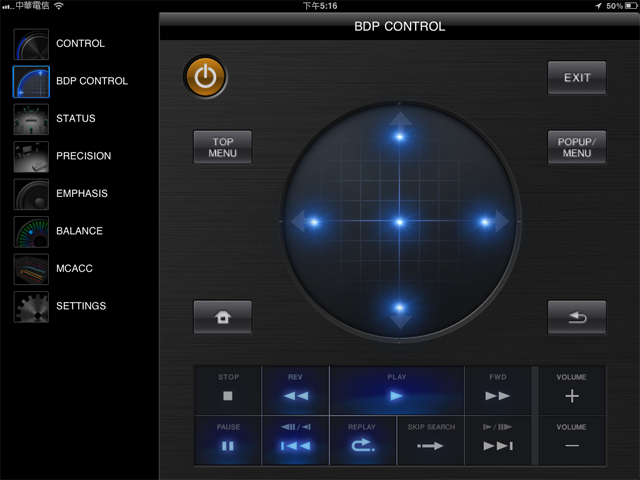Image resolution: width=640 pixels, height=480 pixels.
Task: Open the CONTROL section in the sidebar
Action: point(80,44)
